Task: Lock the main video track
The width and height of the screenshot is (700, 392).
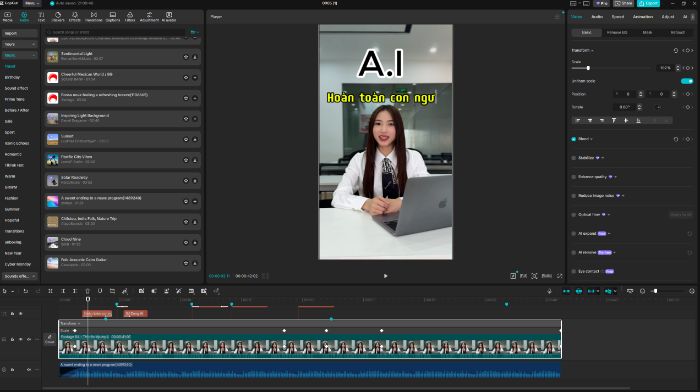Action: point(12,339)
